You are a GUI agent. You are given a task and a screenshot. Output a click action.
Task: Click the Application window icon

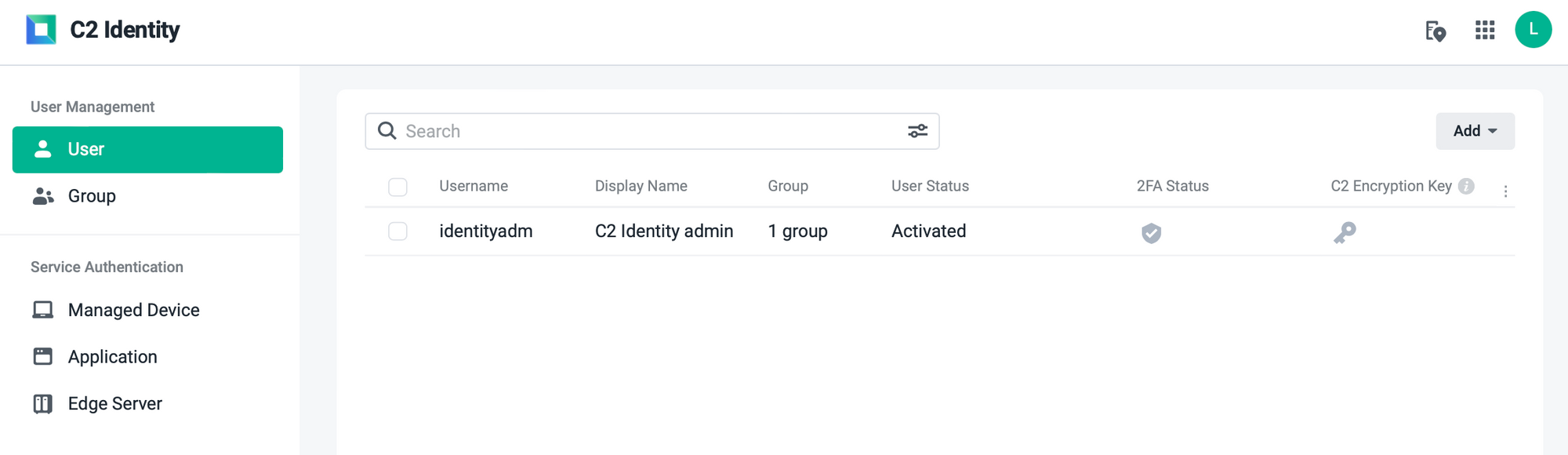43,356
